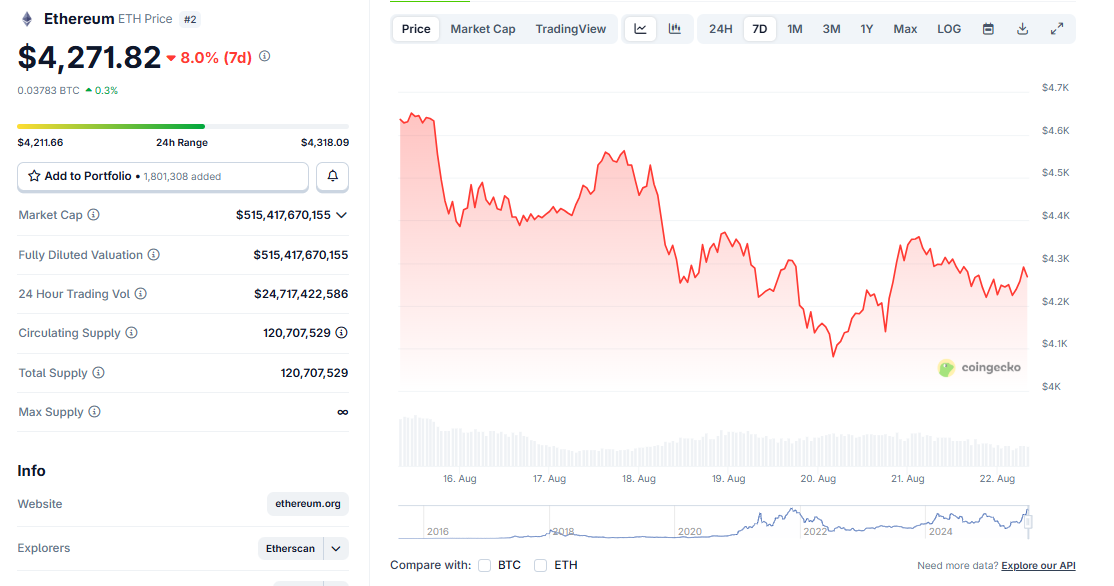1114x586 pixels.
Task: Tick the BTC compare checkbox
Action: point(485,565)
